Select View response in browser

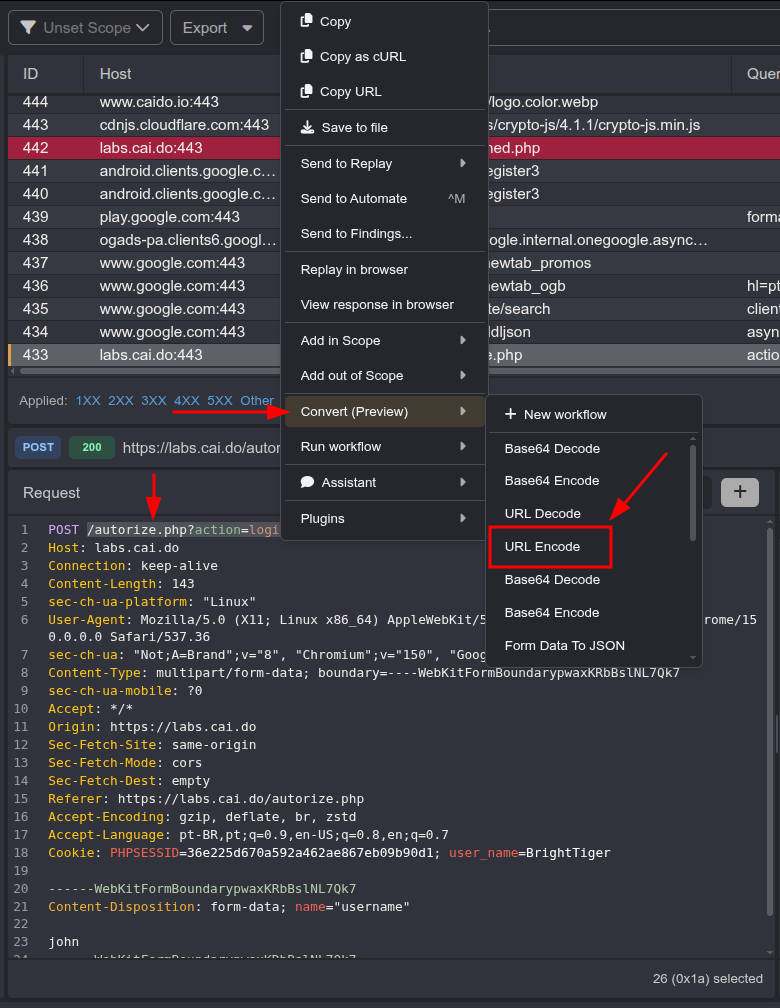pyautogui.click(x=384, y=305)
